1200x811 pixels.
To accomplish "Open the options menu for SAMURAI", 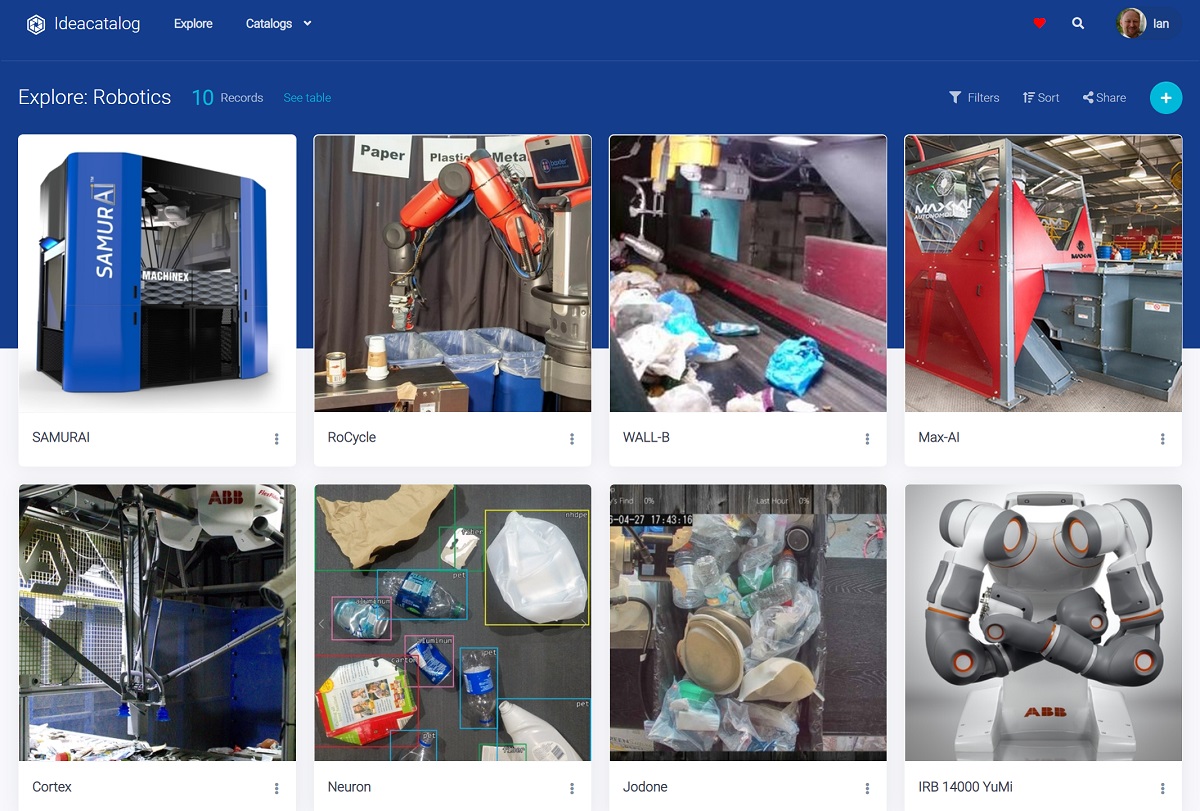I will click(x=275, y=438).
